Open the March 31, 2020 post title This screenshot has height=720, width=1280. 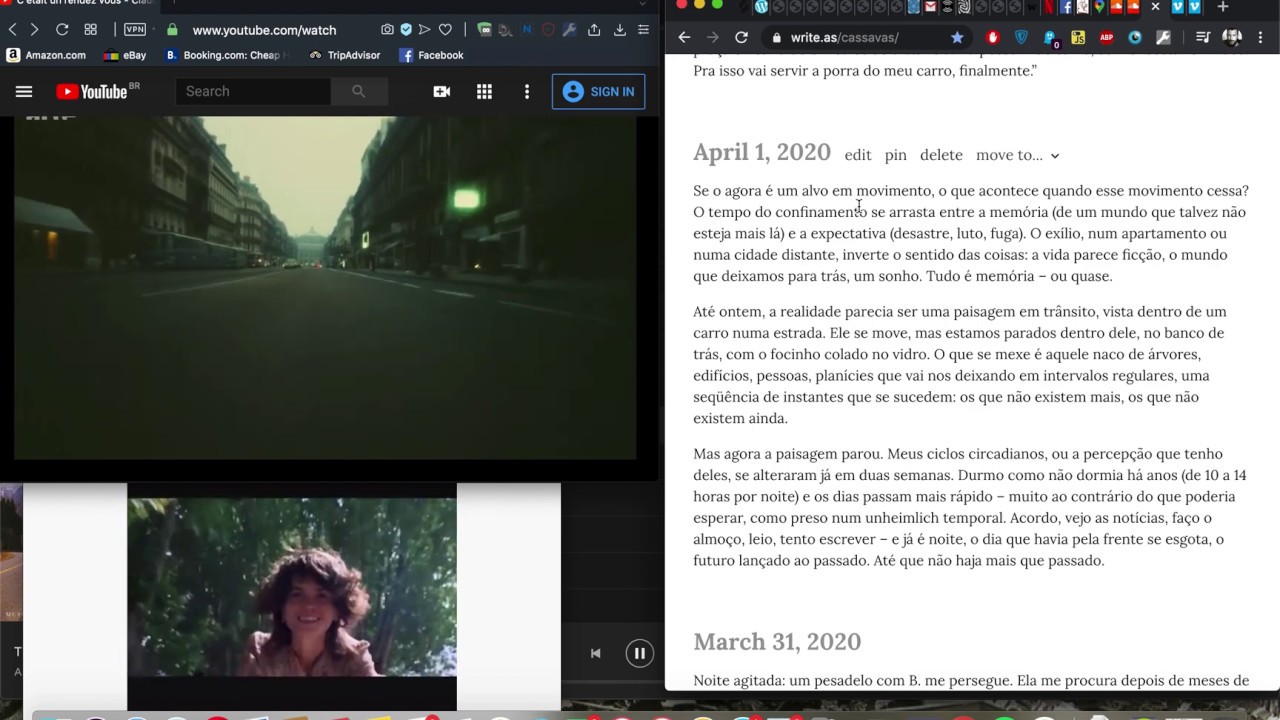tap(777, 642)
